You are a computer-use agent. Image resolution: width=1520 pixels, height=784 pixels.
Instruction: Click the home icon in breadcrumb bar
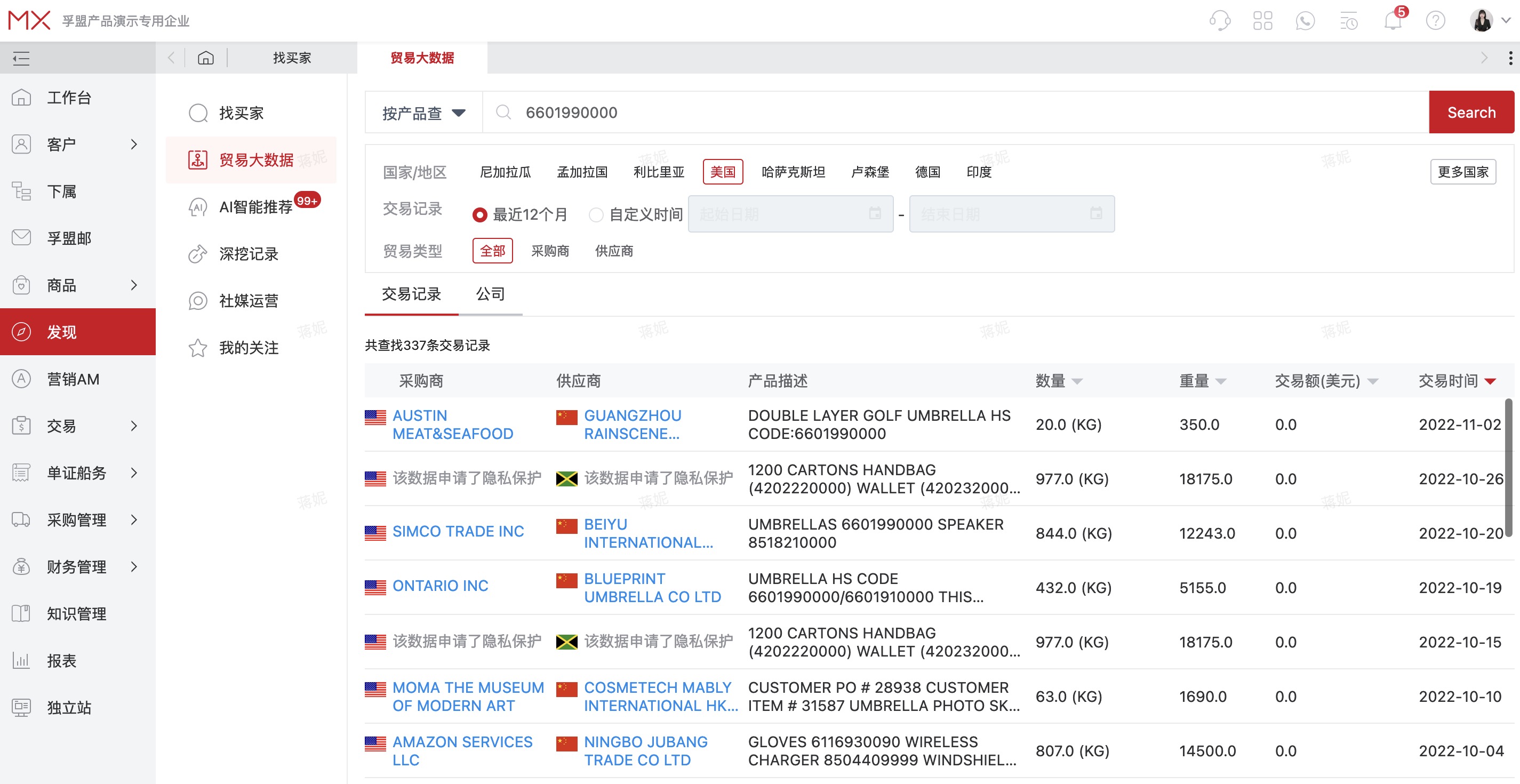tap(206, 57)
